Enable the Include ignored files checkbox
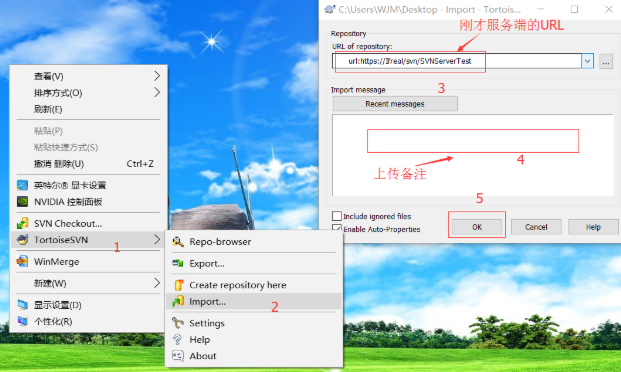Viewport: 621px width, 372px height. coord(337,216)
